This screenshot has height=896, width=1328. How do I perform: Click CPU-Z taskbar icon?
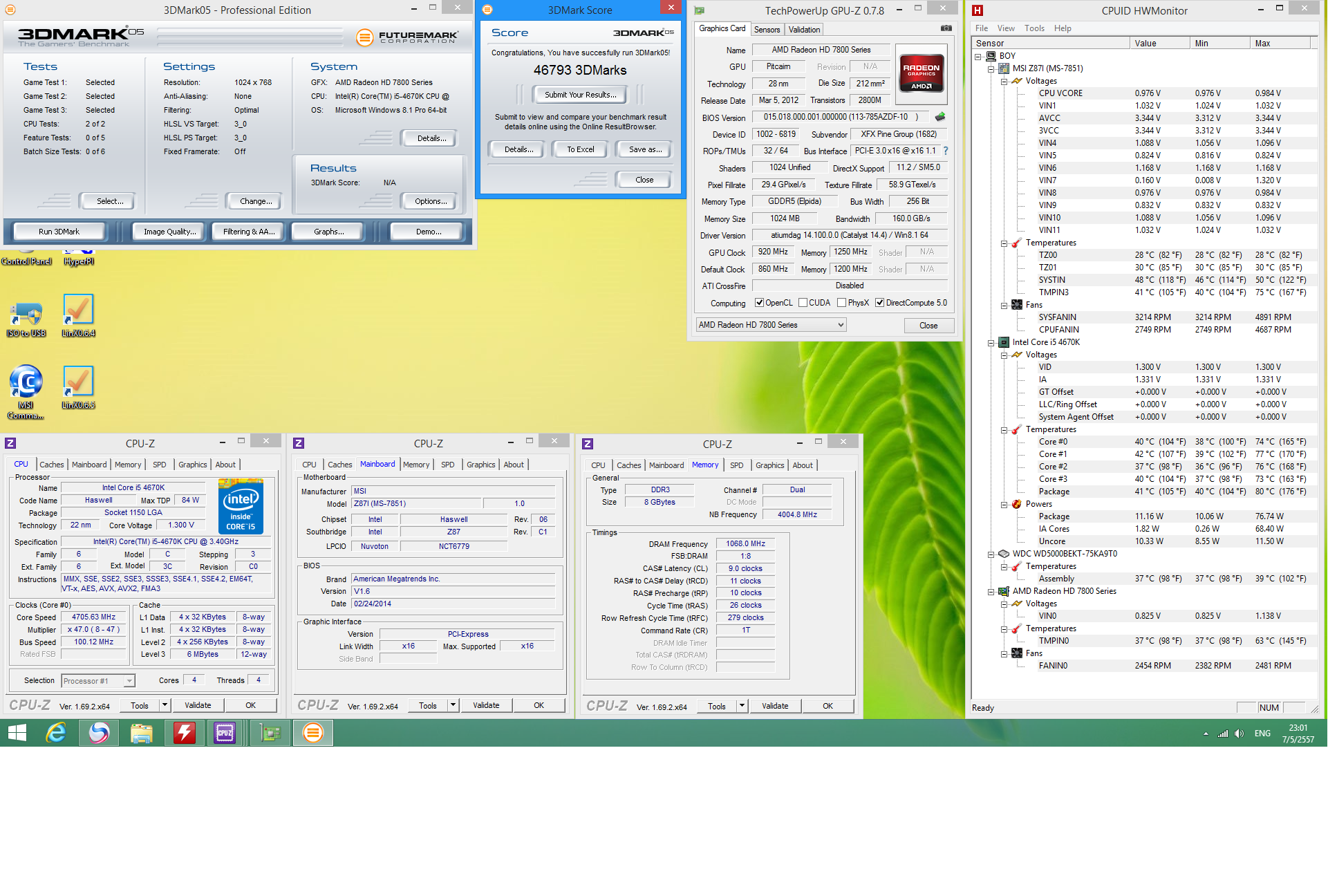(225, 733)
